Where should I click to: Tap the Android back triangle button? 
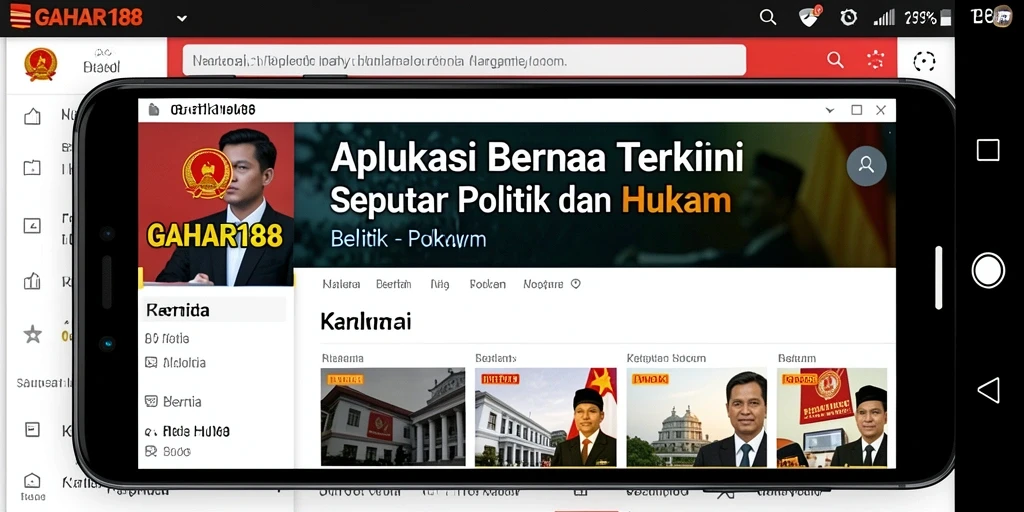[988, 390]
